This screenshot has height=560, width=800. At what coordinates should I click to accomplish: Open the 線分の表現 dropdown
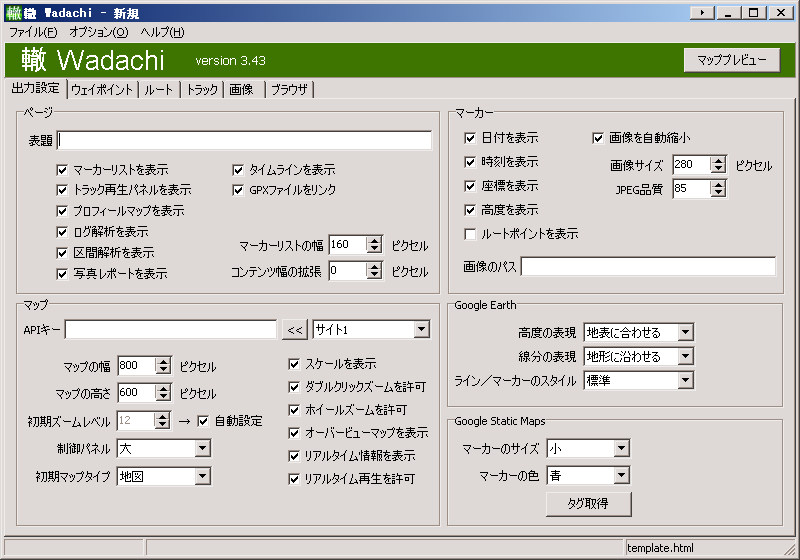[639, 357]
